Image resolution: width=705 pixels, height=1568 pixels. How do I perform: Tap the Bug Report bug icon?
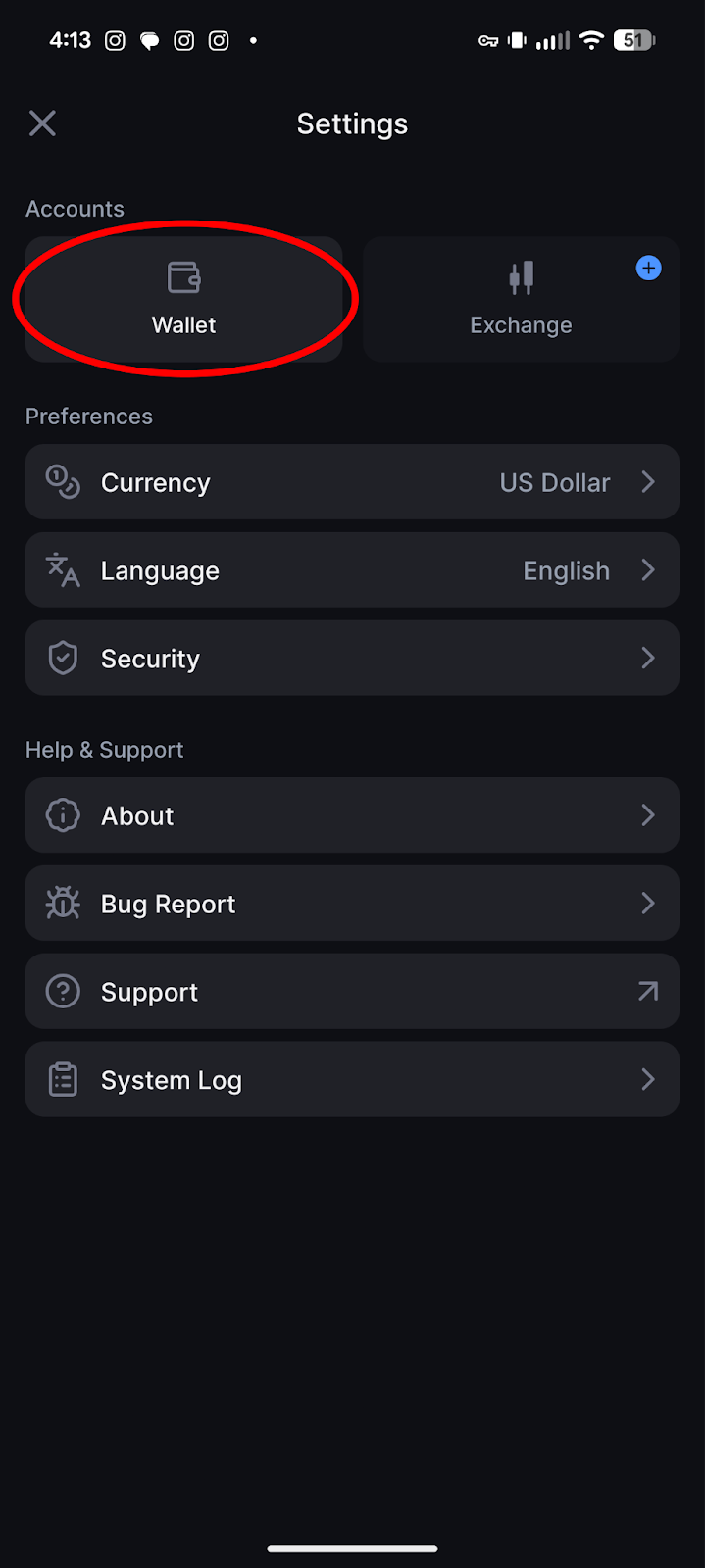pyautogui.click(x=63, y=904)
